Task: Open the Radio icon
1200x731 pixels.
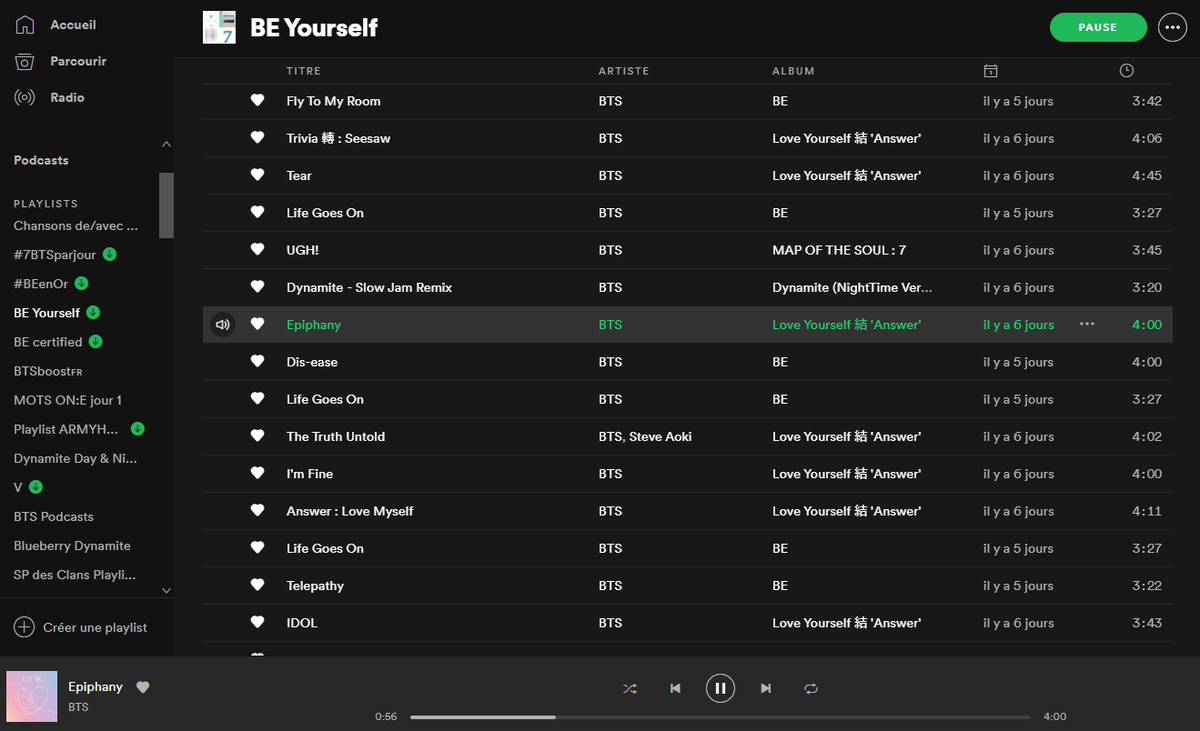Action: coord(25,98)
